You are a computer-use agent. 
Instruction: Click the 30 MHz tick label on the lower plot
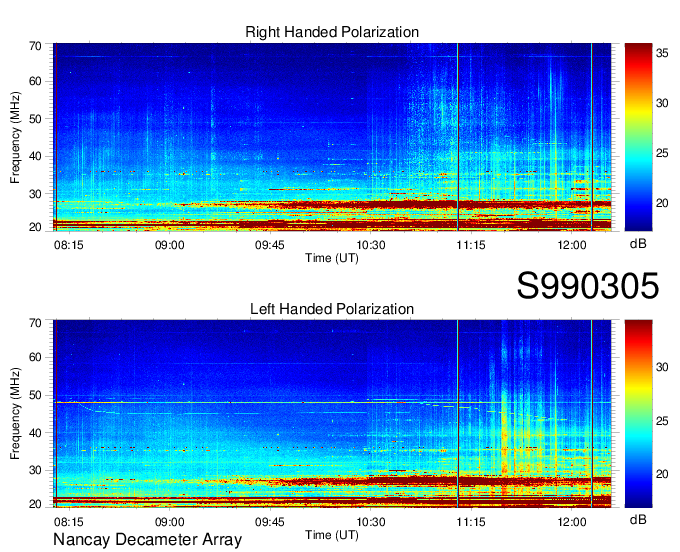[36, 470]
